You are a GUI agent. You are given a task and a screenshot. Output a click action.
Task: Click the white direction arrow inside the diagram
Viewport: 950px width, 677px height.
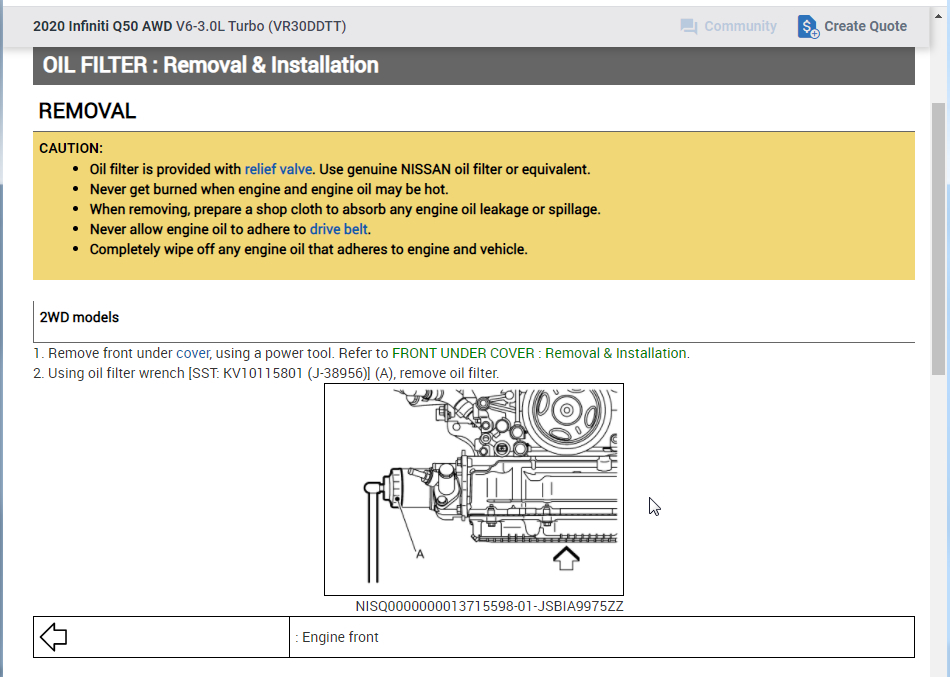click(568, 557)
